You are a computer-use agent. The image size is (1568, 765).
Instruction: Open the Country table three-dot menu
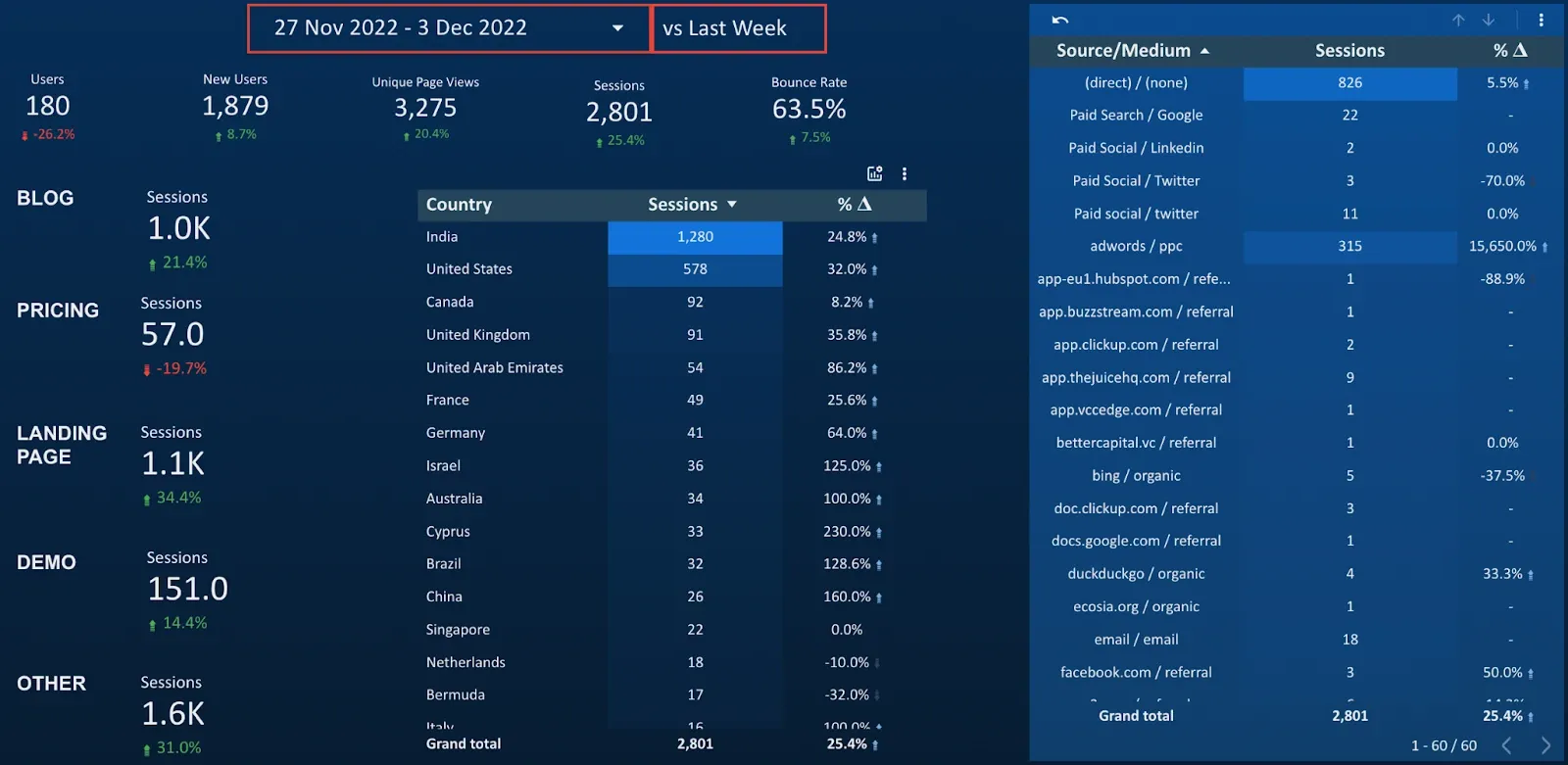905,173
